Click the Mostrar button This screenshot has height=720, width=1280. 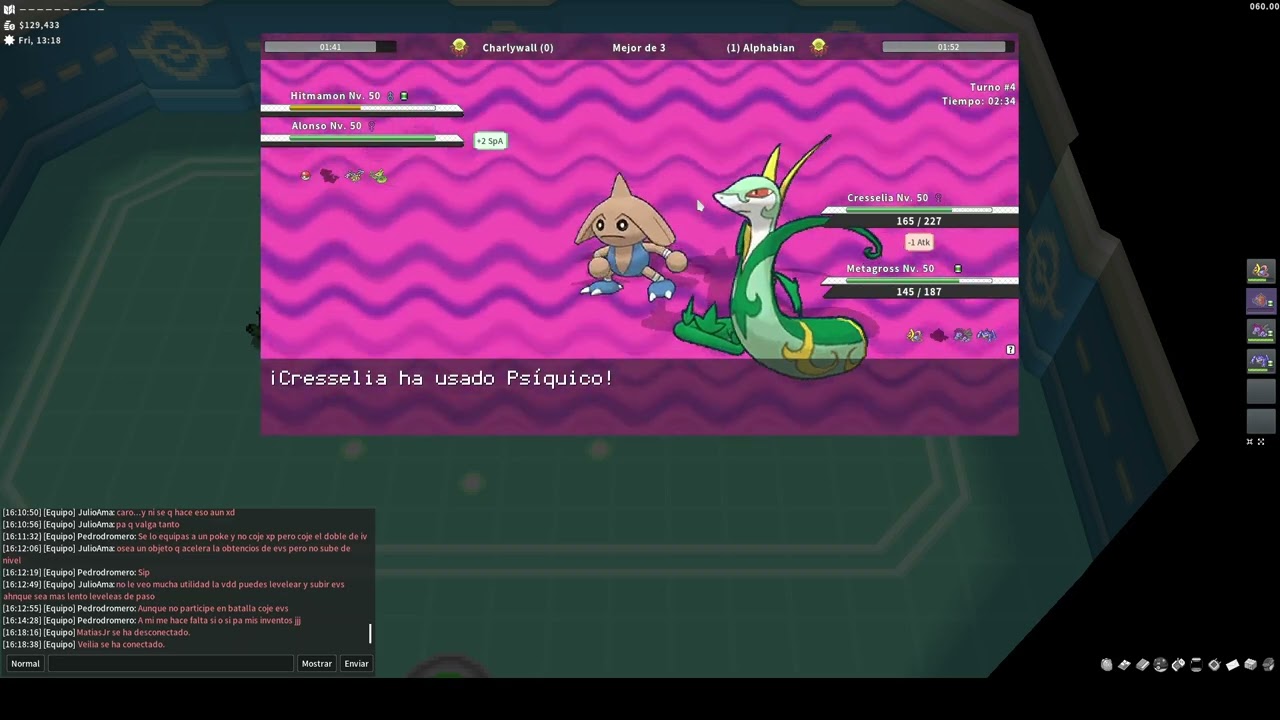click(x=317, y=663)
